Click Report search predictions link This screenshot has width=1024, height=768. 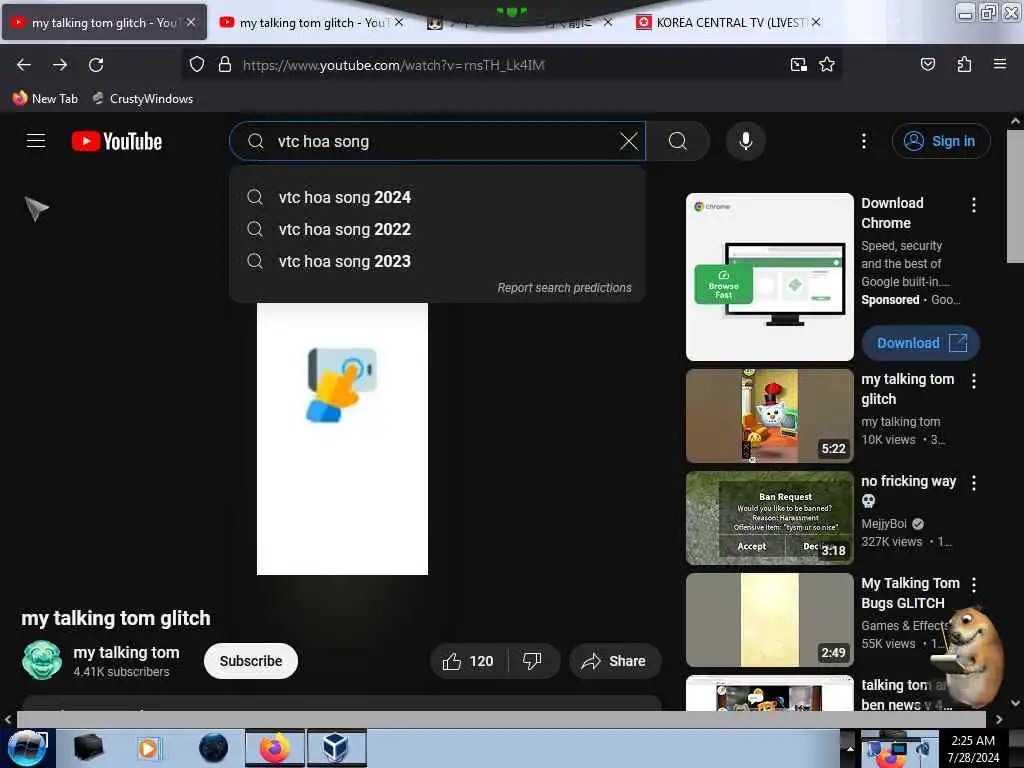point(564,288)
